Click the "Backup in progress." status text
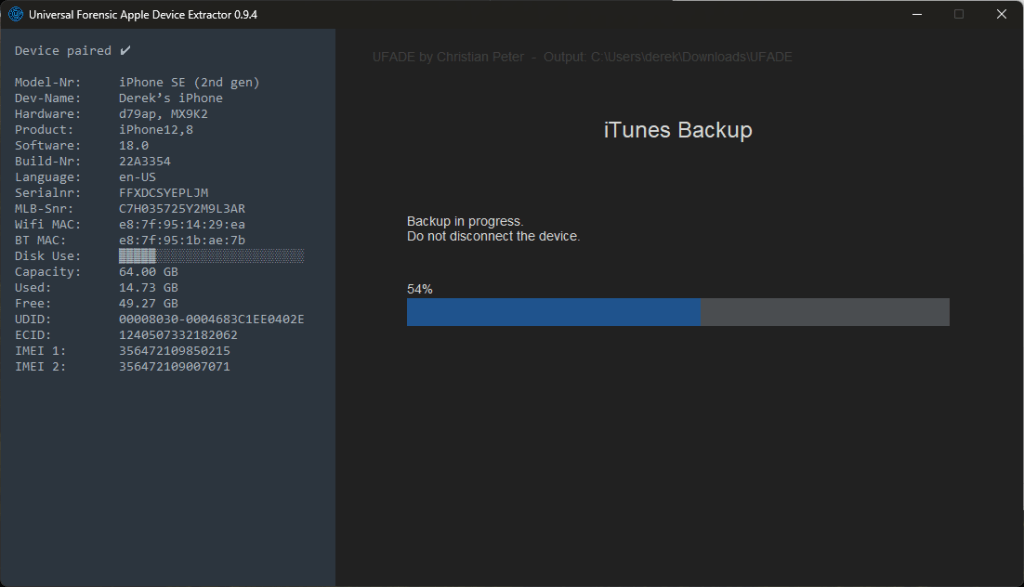This screenshot has width=1024, height=587. click(464, 221)
